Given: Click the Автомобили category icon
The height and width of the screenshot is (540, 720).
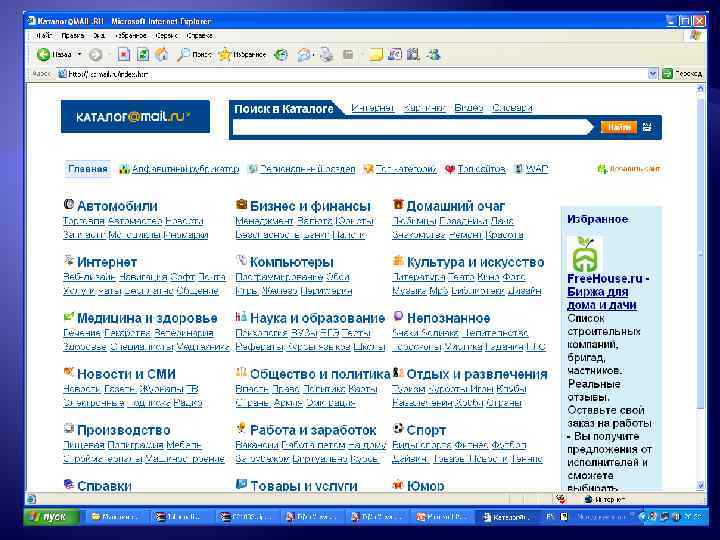Looking at the screenshot, I should (68, 204).
